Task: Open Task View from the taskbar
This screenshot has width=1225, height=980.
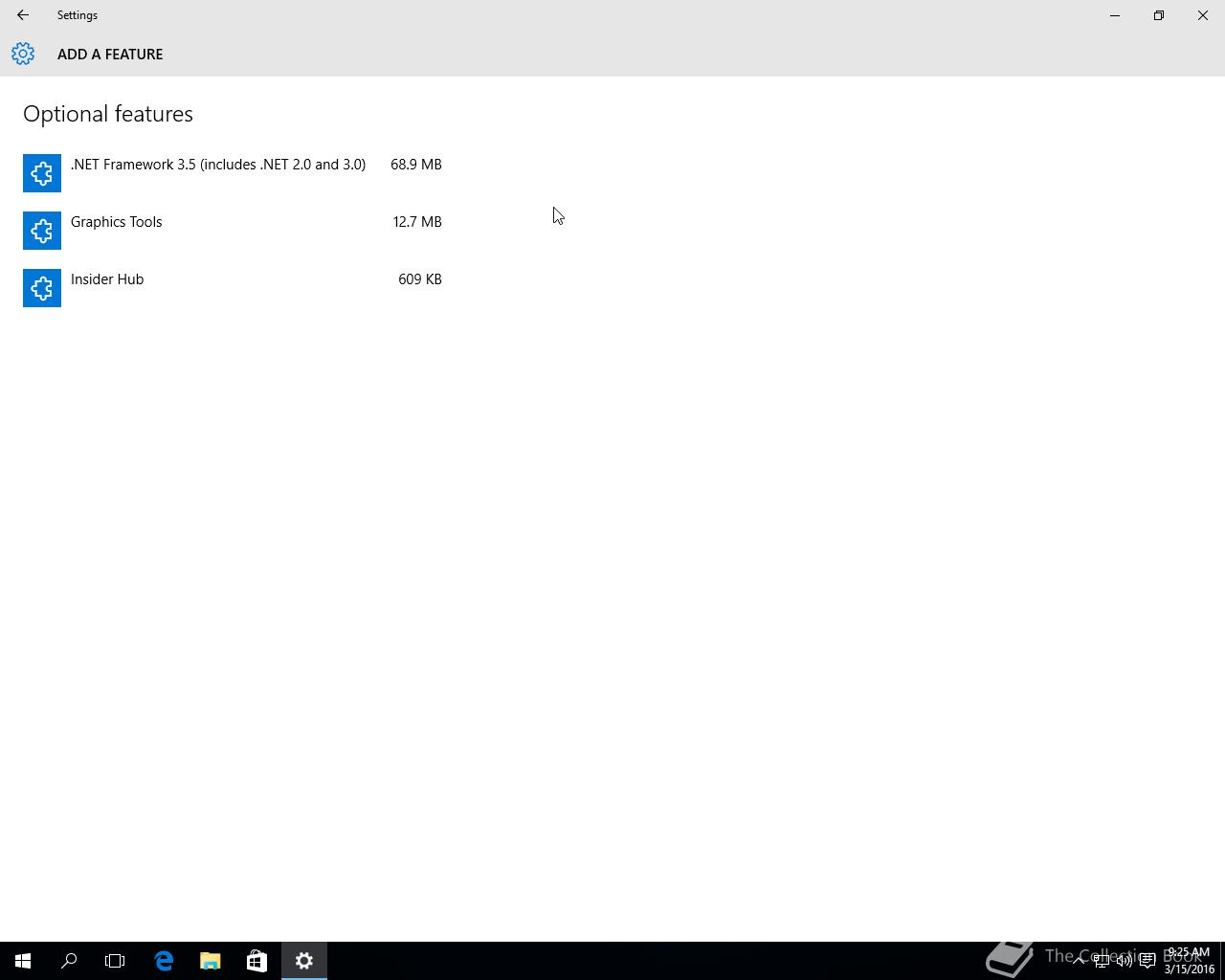Action: [115, 961]
